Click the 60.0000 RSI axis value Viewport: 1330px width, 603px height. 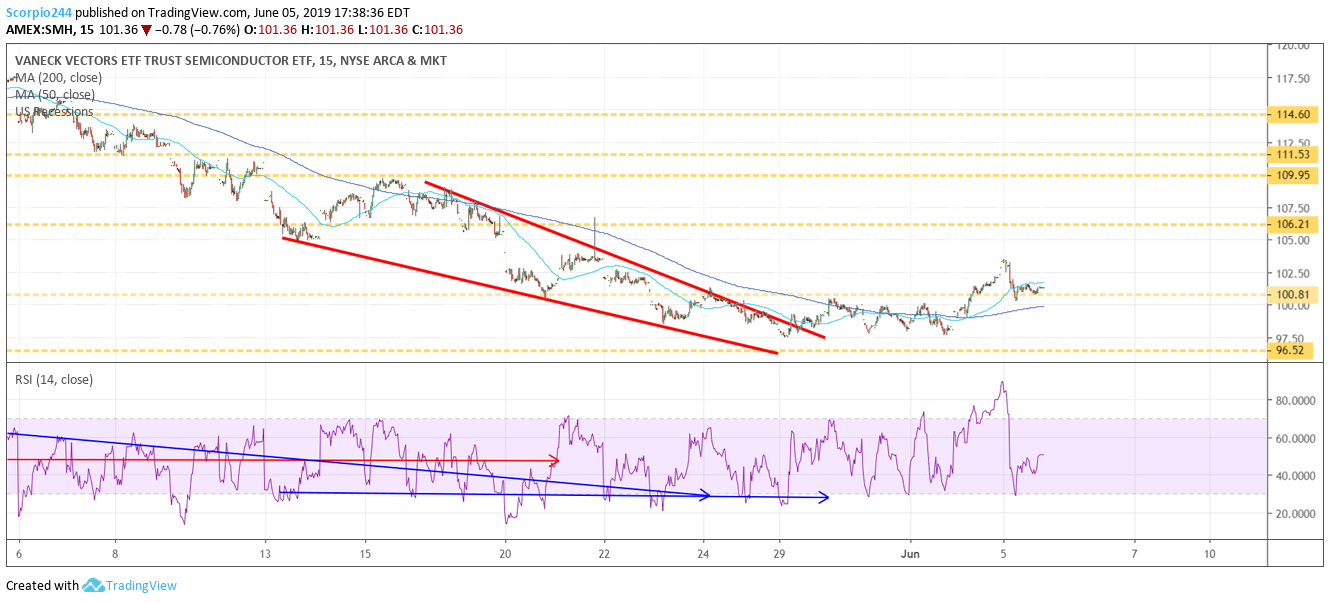[1296, 438]
